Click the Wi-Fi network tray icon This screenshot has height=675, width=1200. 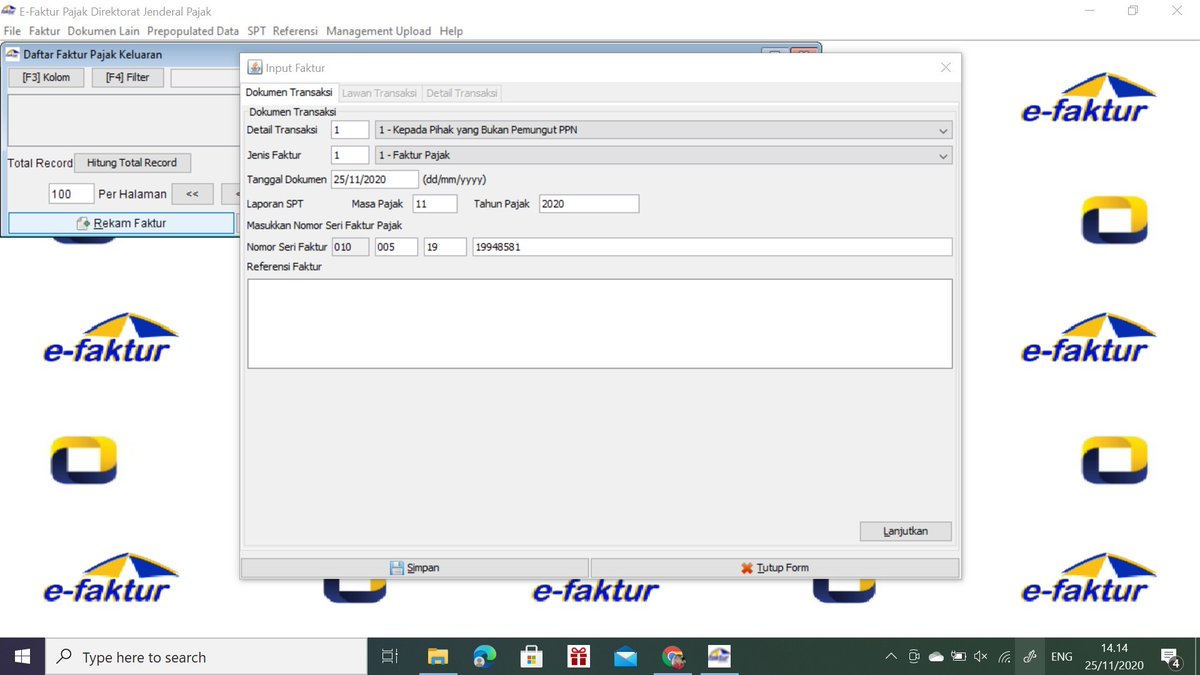click(x=1004, y=657)
